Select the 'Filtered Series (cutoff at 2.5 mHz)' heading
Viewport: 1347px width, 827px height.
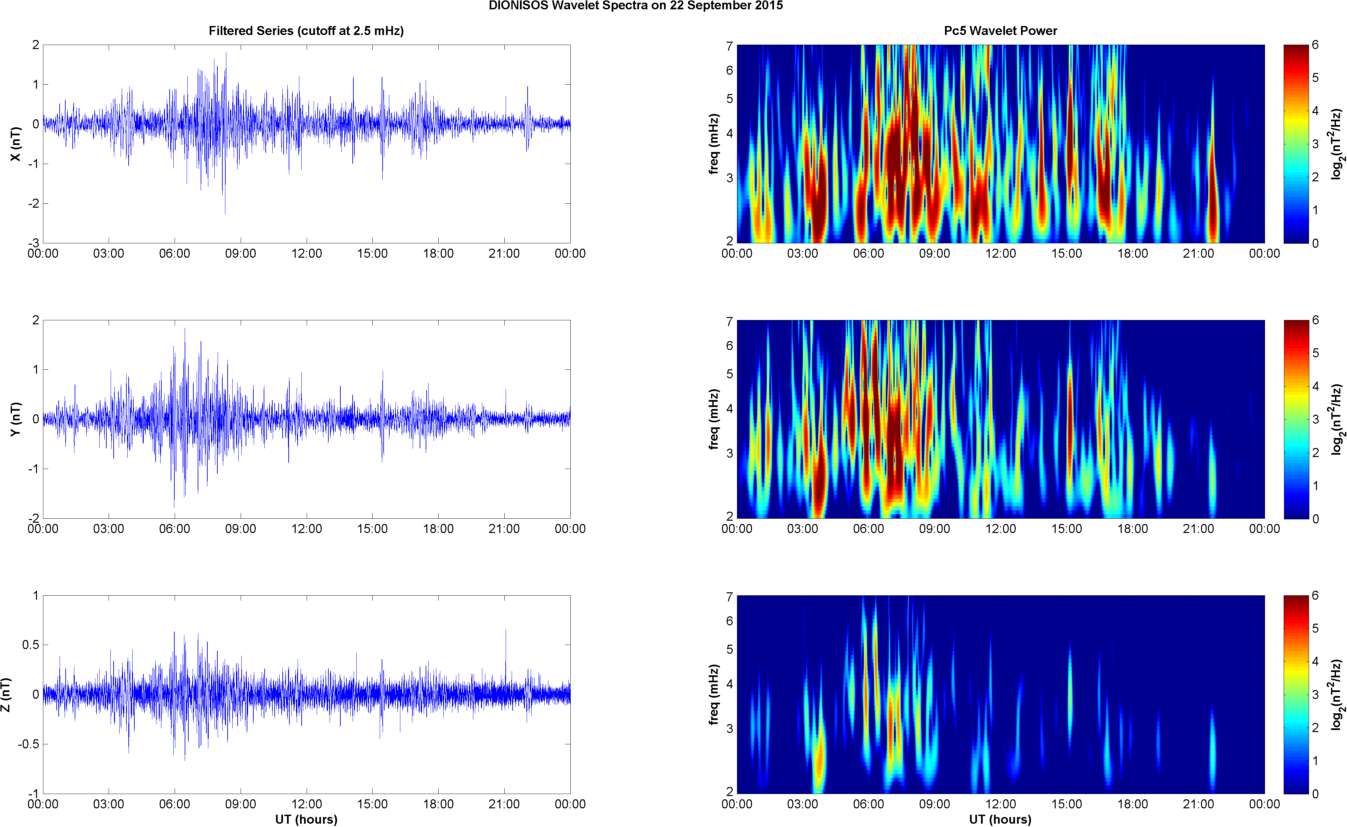[306, 31]
